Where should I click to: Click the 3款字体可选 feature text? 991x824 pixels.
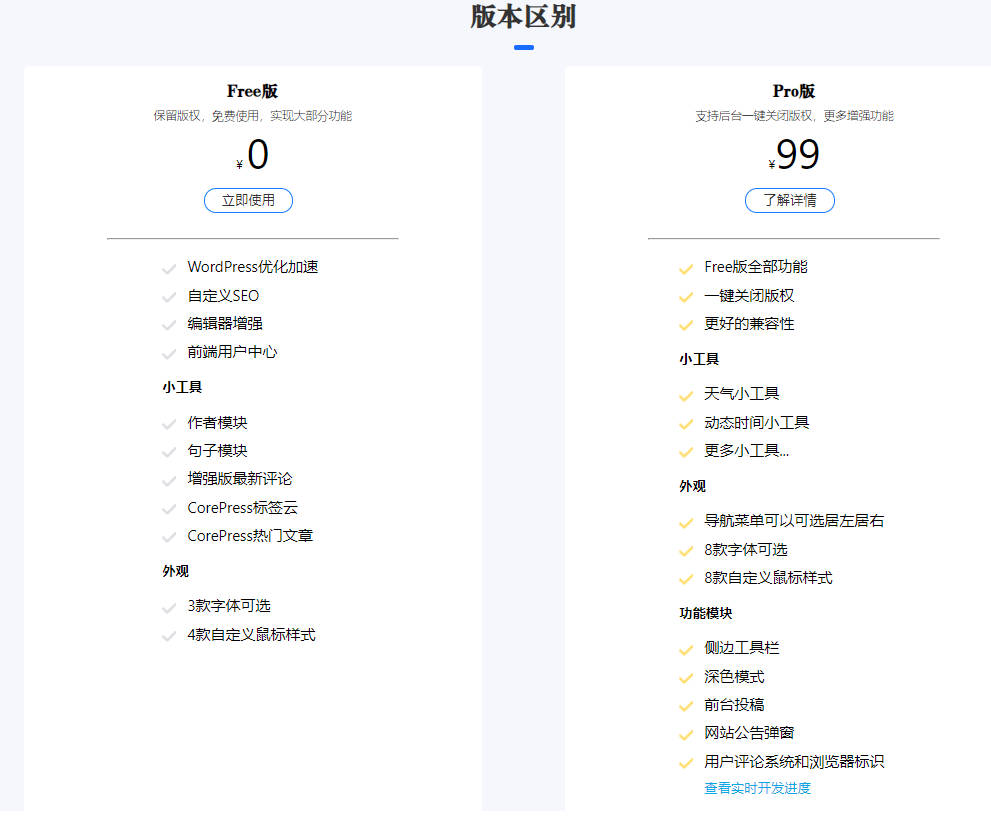click(x=229, y=606)
